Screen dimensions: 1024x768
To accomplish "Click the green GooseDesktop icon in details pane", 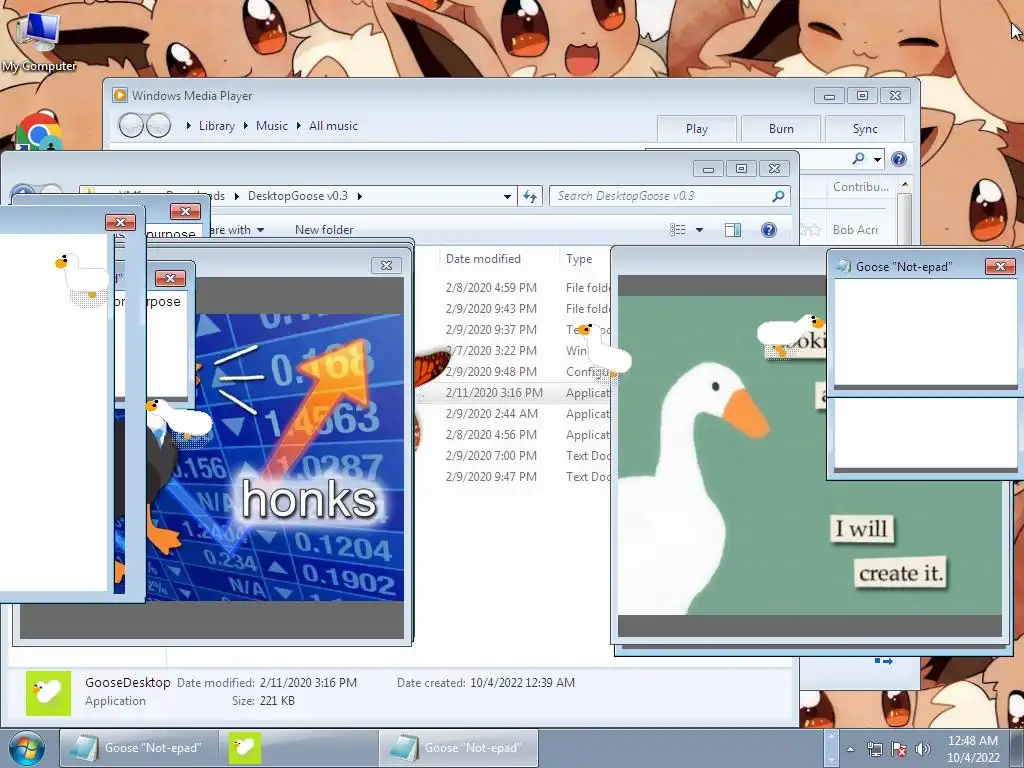I will tap(48, 693).
